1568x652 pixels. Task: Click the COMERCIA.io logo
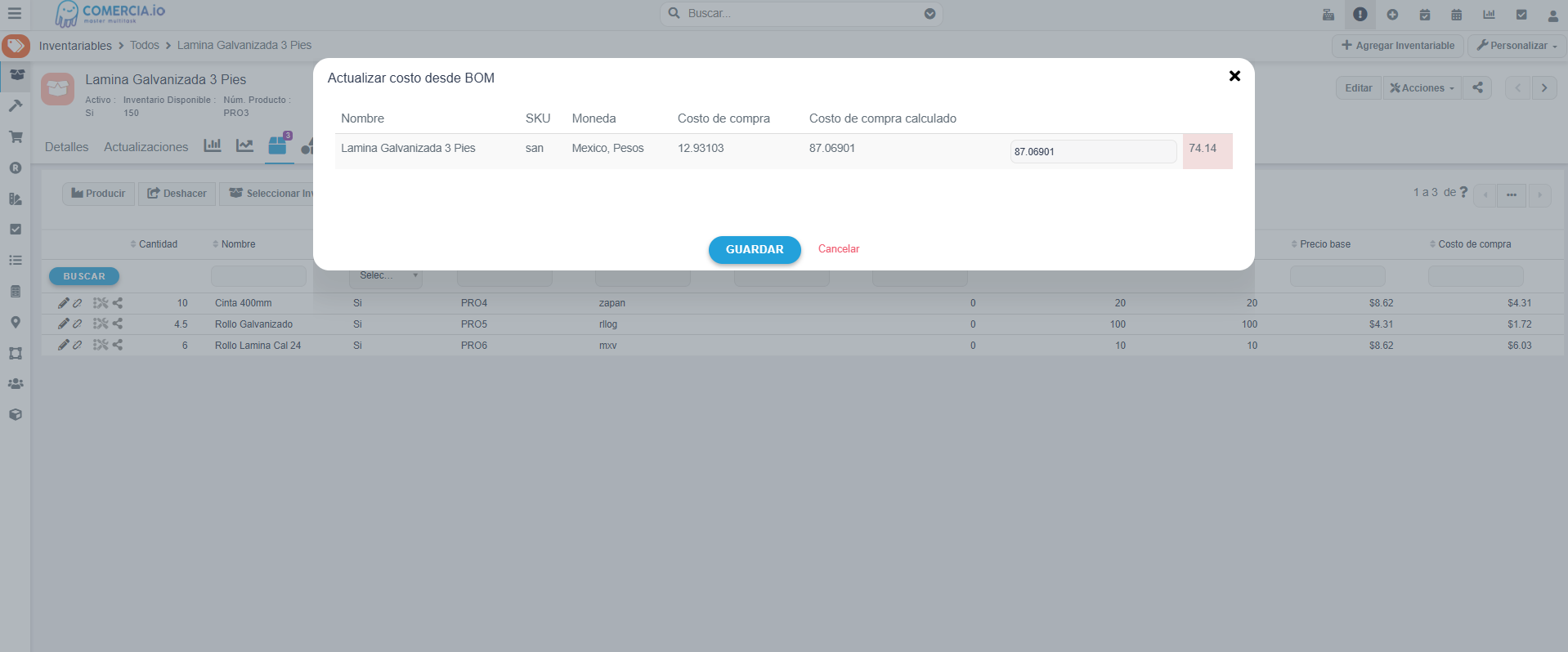pos(110,14)
